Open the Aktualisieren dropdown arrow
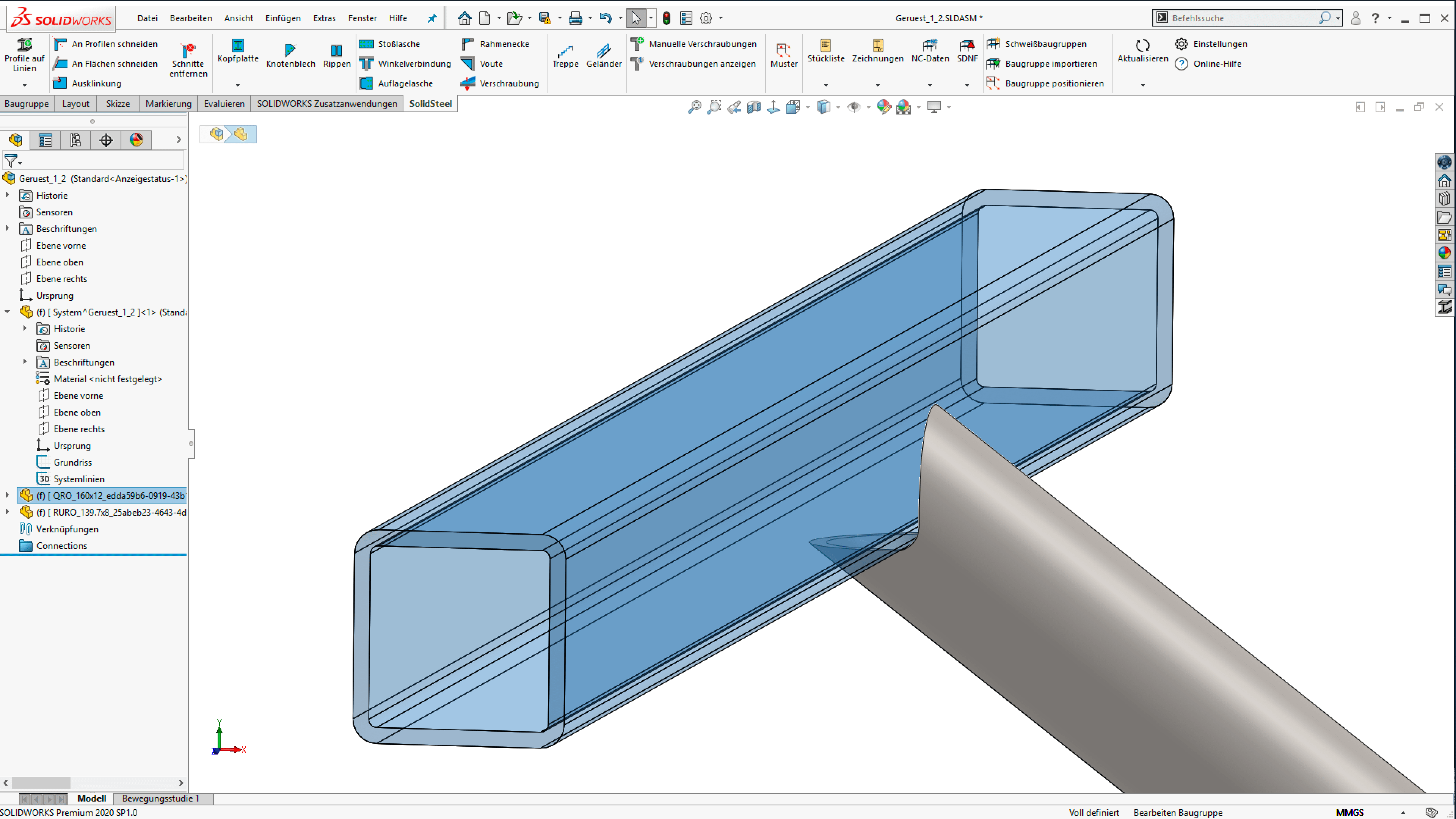1456x819 pixels. [x=1142, y=85]
